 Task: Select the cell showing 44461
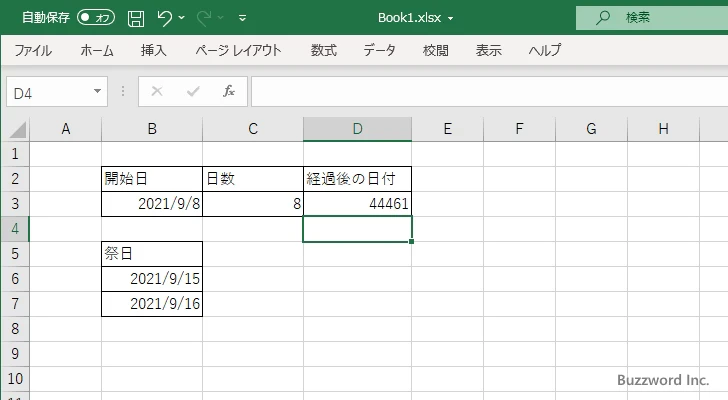pos(358,204)
